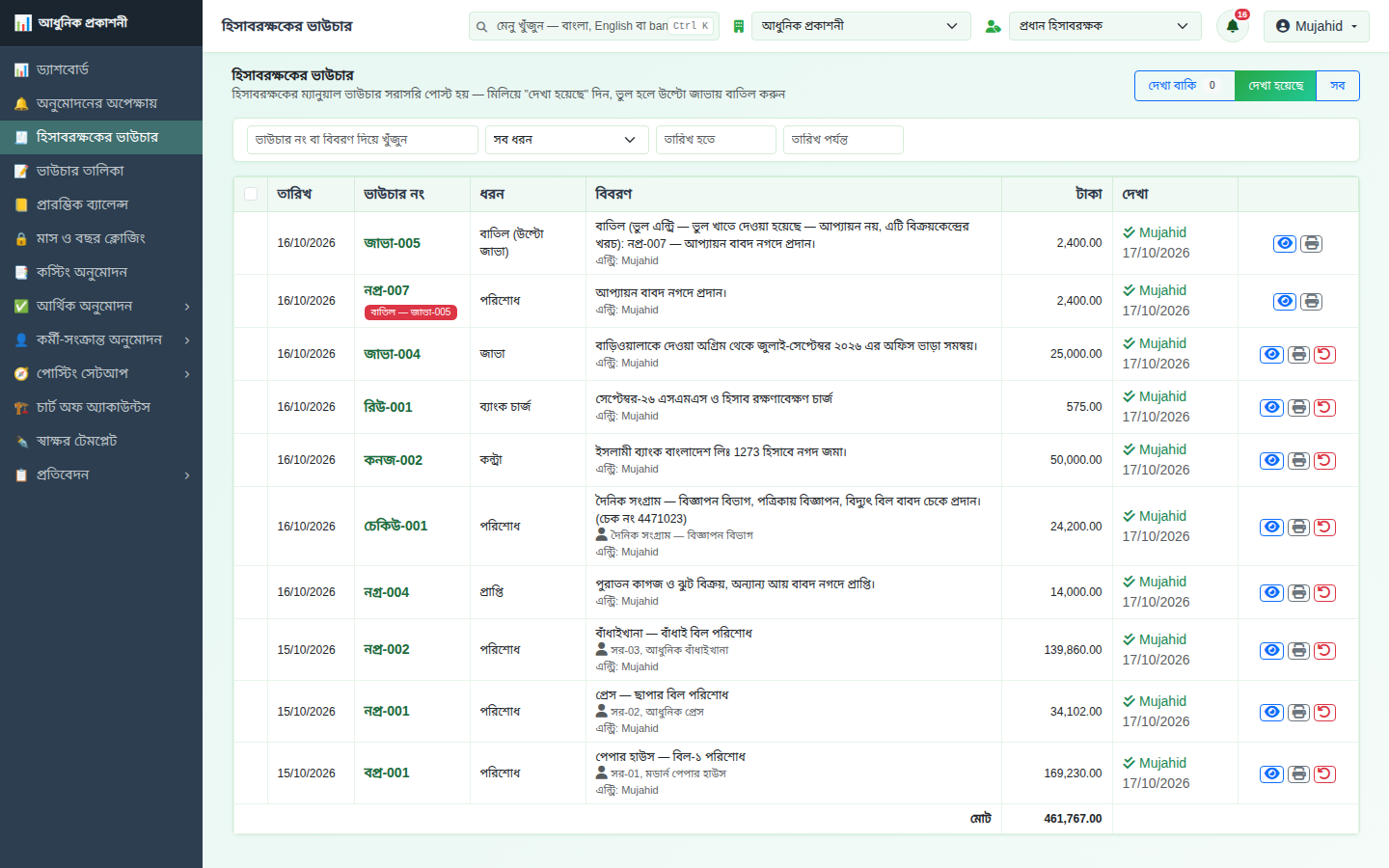The image size is (1389, 868).
Task: Reverse voucher কনজ-002
Action: point(1324,460)
